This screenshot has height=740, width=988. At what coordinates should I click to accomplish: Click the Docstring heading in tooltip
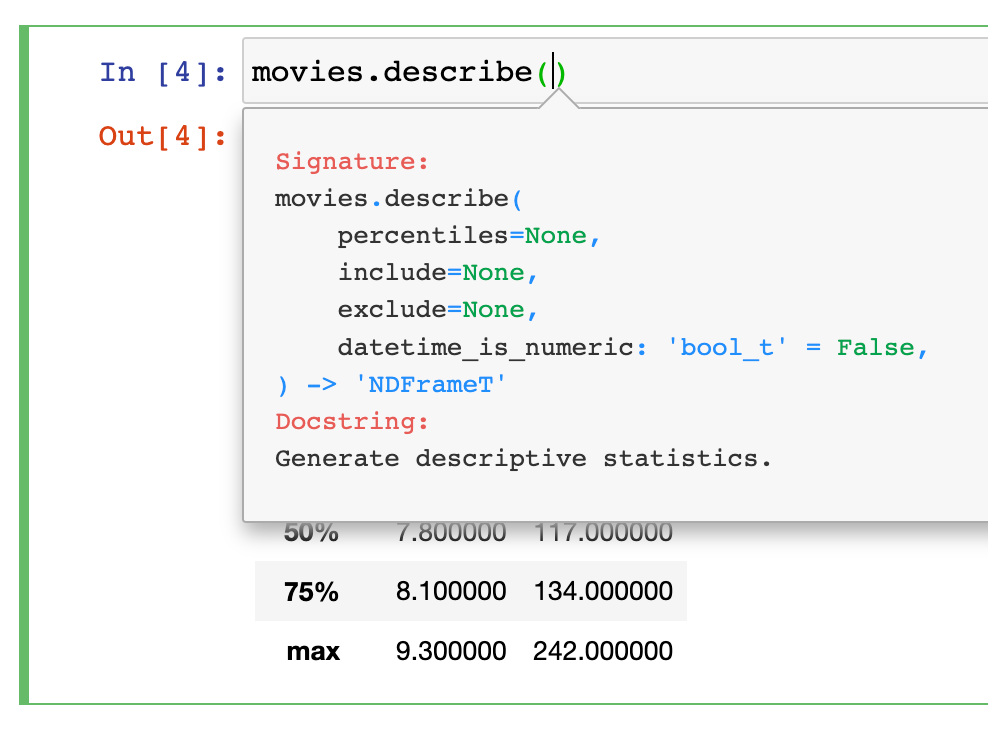352,422
